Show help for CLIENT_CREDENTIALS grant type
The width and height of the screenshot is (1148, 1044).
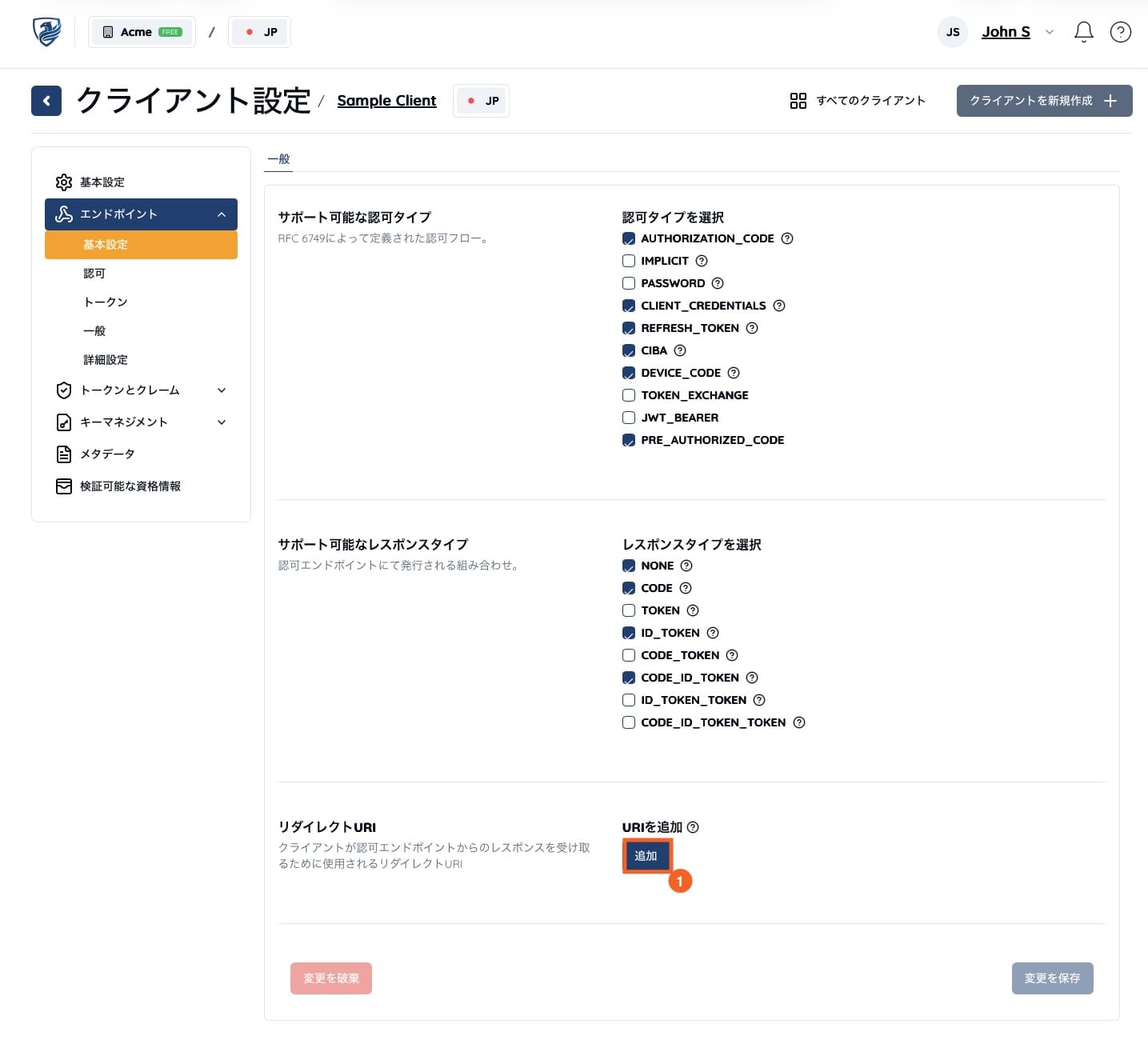[x=779, y=306]
